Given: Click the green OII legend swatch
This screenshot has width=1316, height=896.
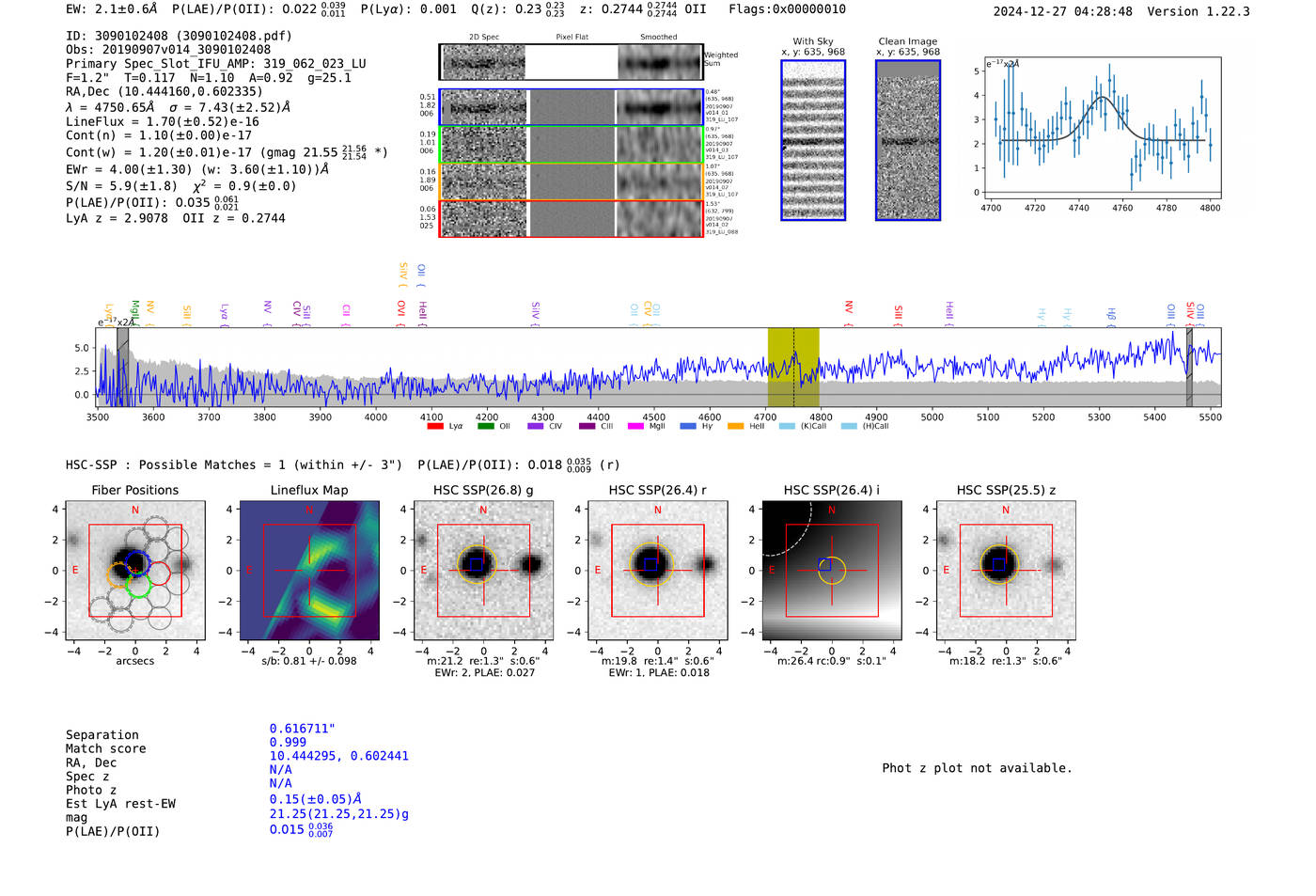Looking at the screenshot, I should coord(485,426).
